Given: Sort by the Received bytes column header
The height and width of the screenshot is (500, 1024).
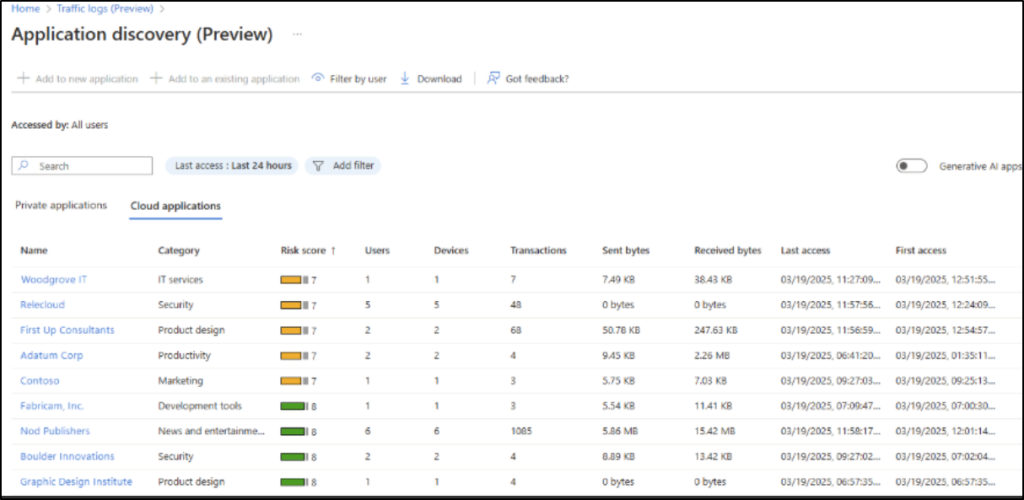Looking at the screenshot, I should pos(728,251).
